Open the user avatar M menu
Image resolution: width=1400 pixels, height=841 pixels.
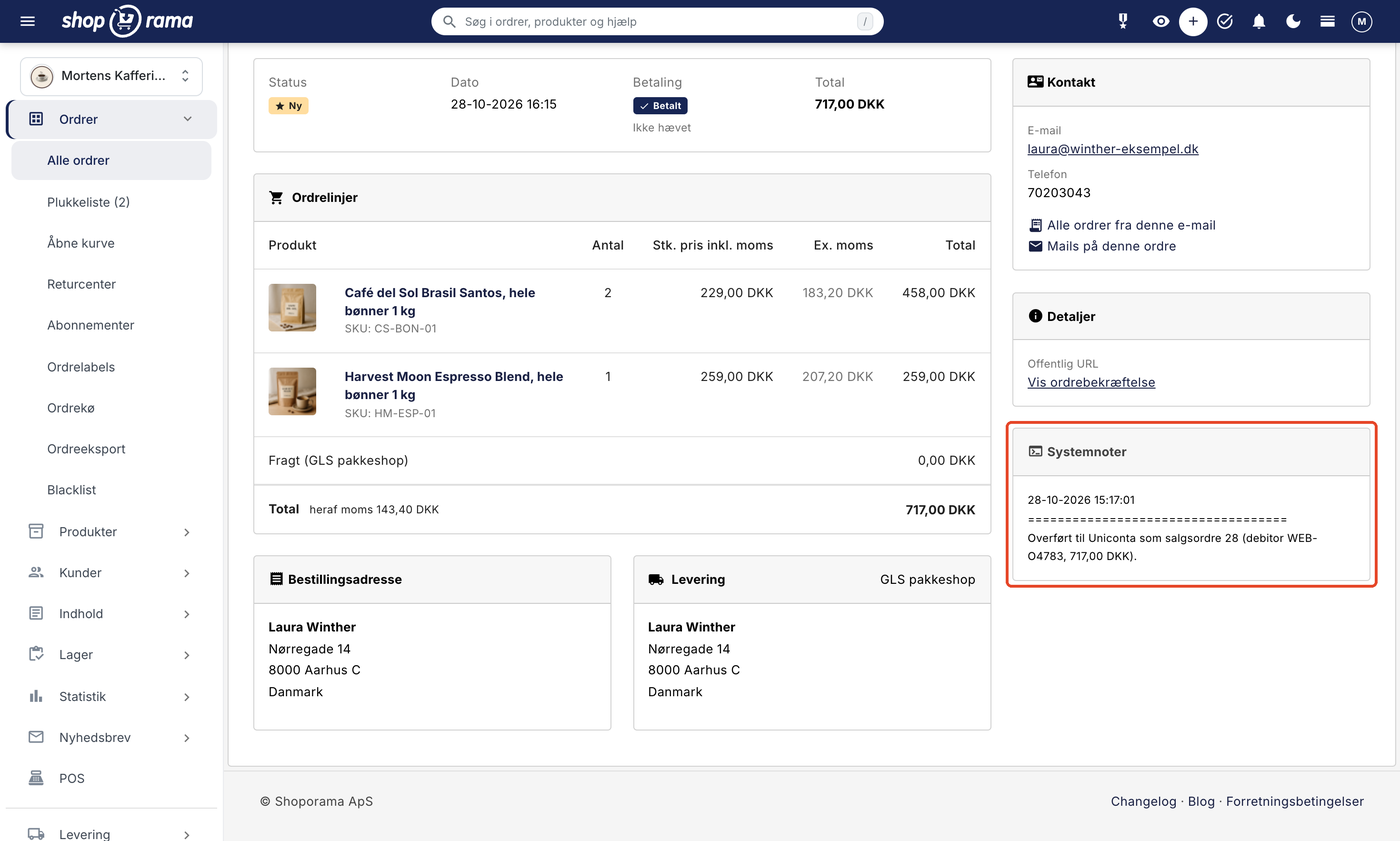[x=1361, y=21]
